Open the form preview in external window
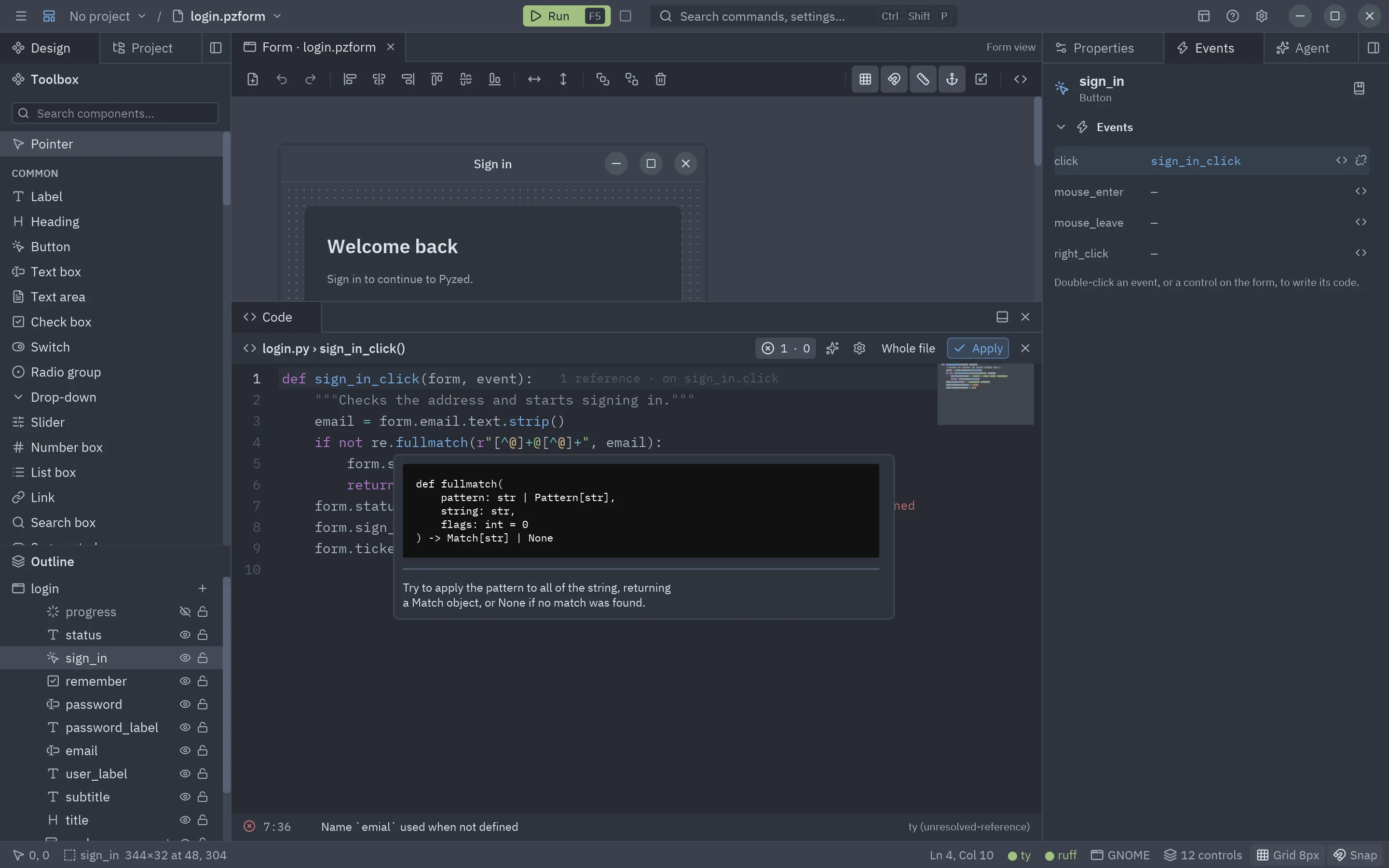The image size is (1389, 868). click(x=981, y=79)
